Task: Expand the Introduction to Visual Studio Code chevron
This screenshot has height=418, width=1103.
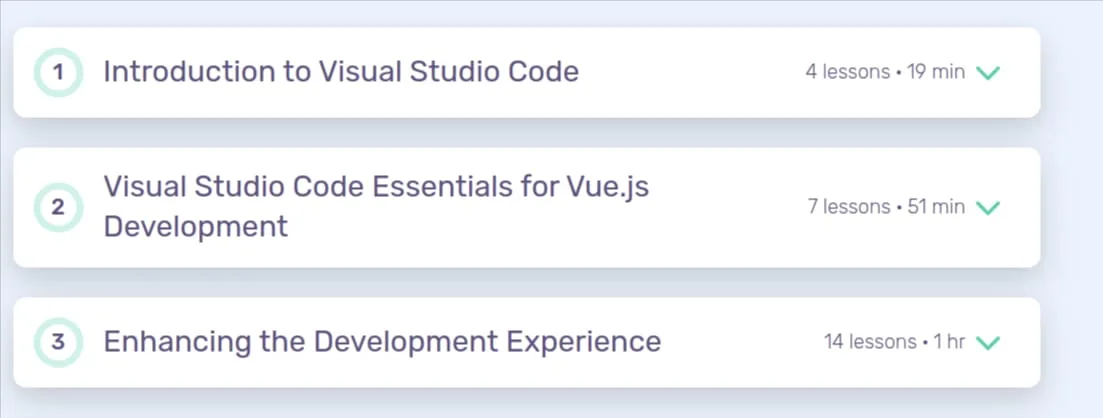Action: [x=988, y=72]
